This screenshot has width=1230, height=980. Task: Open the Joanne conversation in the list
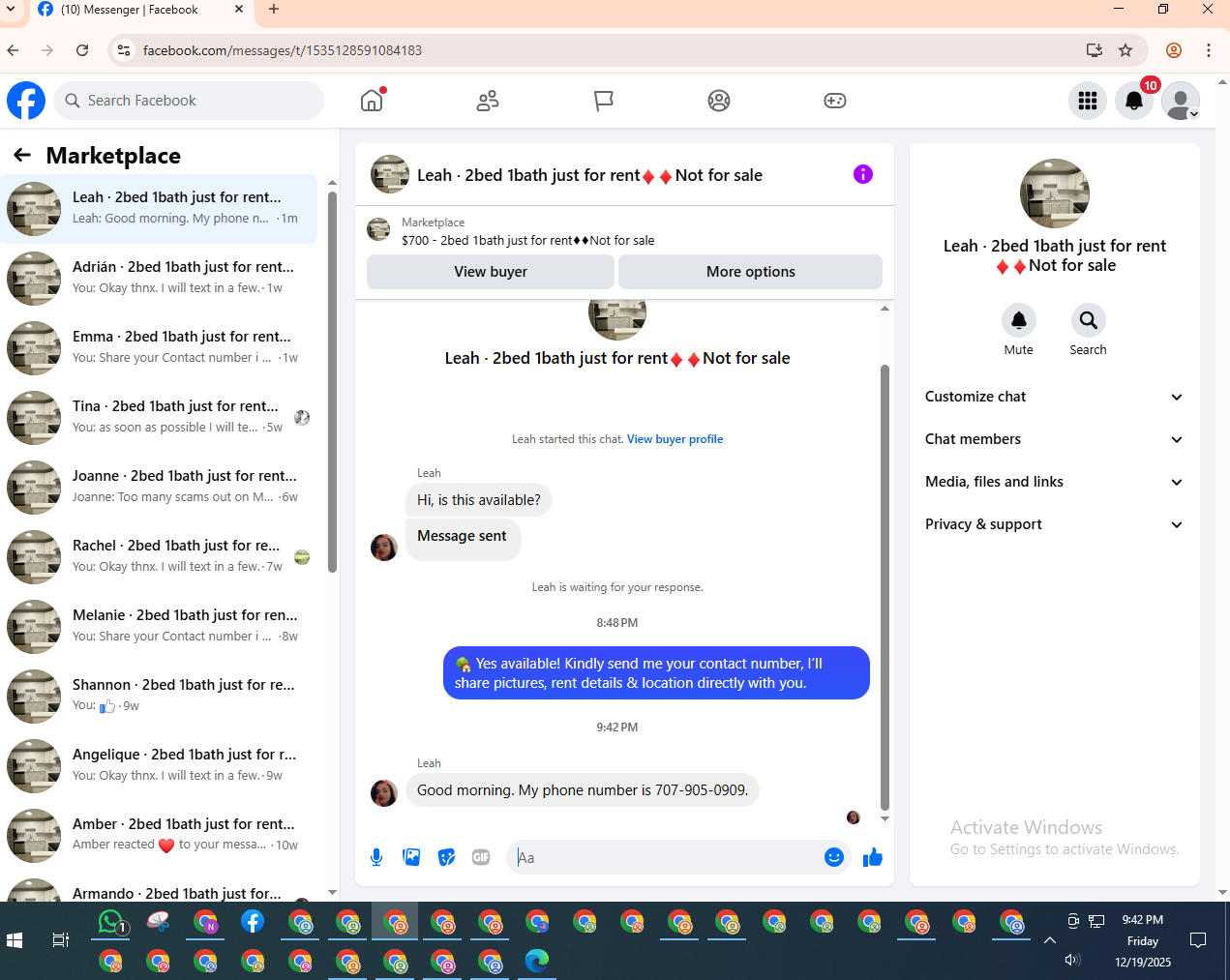point(159,487)
